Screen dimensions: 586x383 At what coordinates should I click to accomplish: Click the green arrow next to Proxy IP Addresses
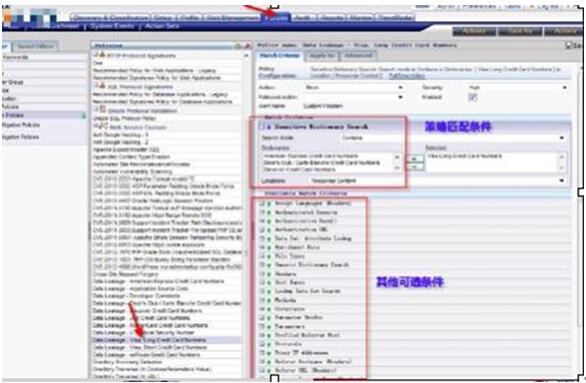coord(269,353)
